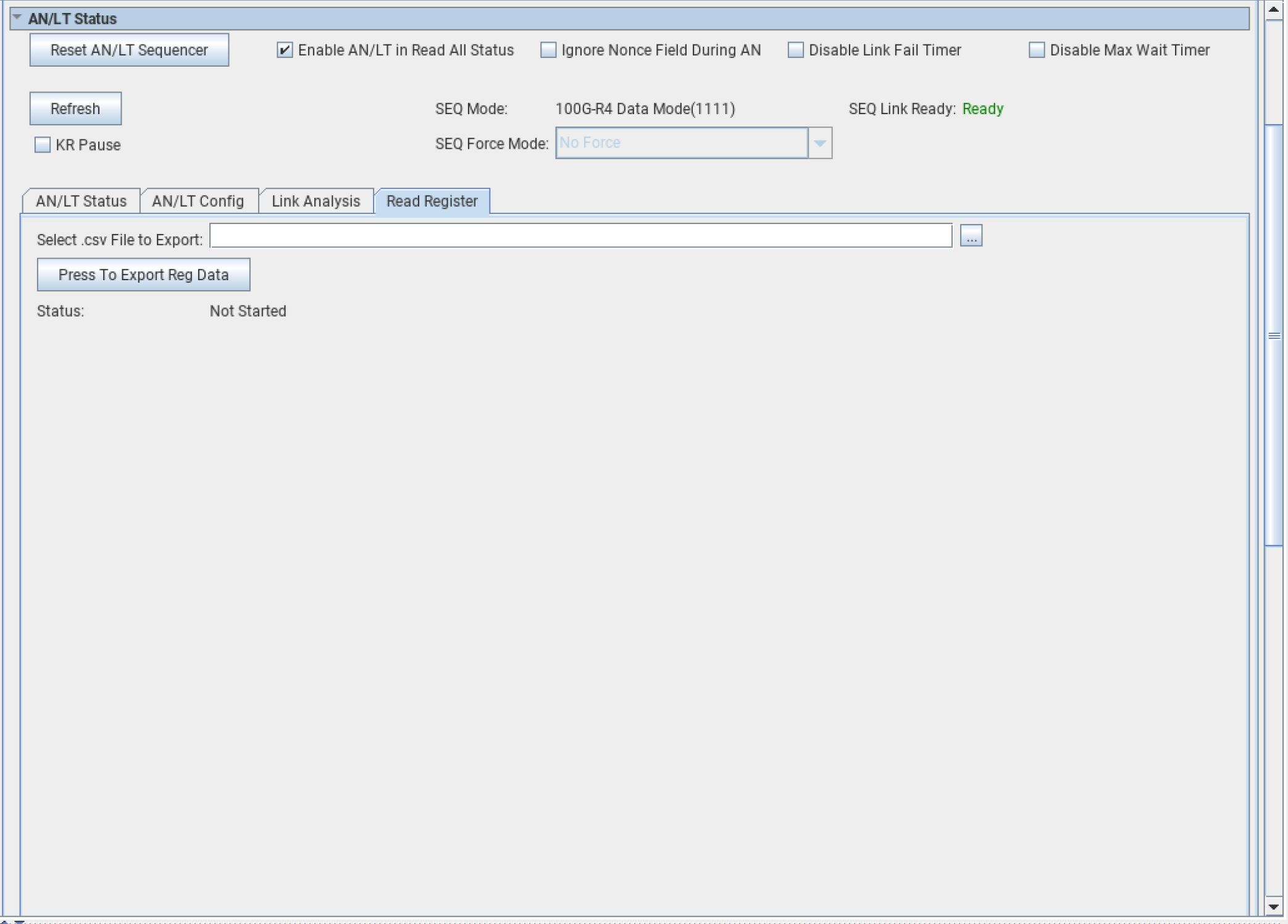Viewport: 1288px width, 924px height.
Task: Toggle the KR Pause checkbox
Action: [x=43, y=145]
